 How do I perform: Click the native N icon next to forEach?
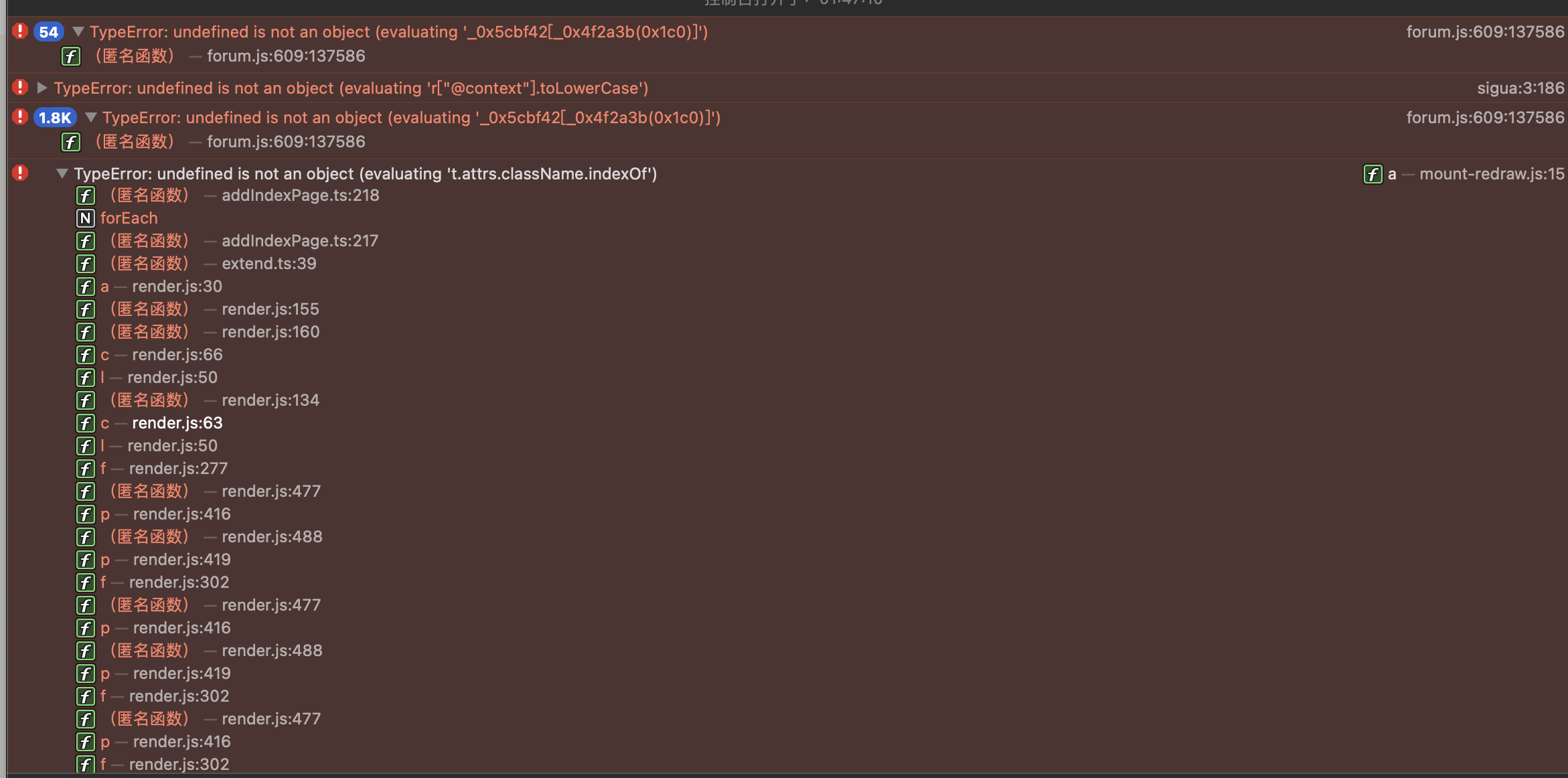tap(86, 218)
